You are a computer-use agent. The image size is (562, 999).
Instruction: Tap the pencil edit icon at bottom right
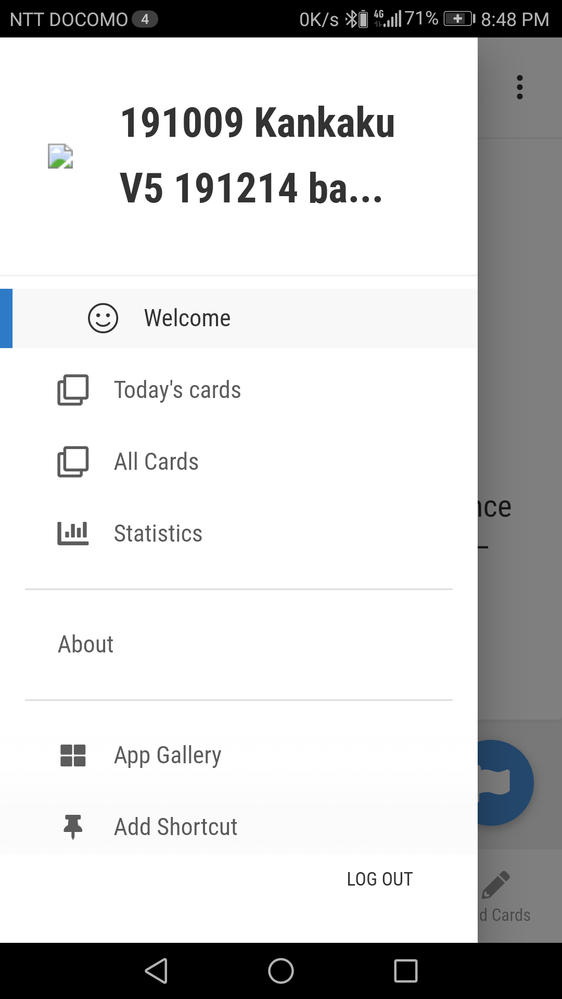click(496, 884)
